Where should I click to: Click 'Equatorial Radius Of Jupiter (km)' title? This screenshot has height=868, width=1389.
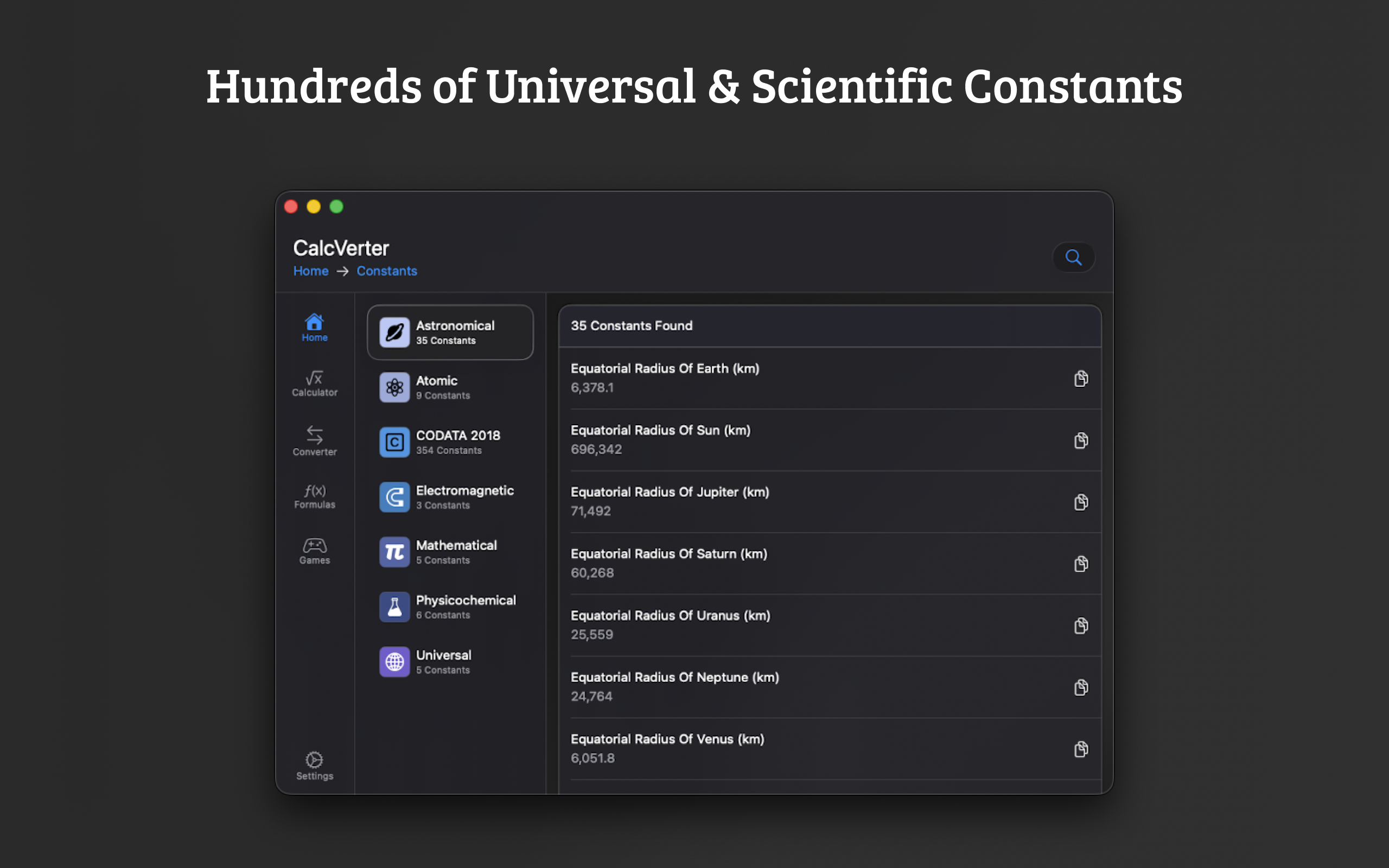tap(670, 492)
